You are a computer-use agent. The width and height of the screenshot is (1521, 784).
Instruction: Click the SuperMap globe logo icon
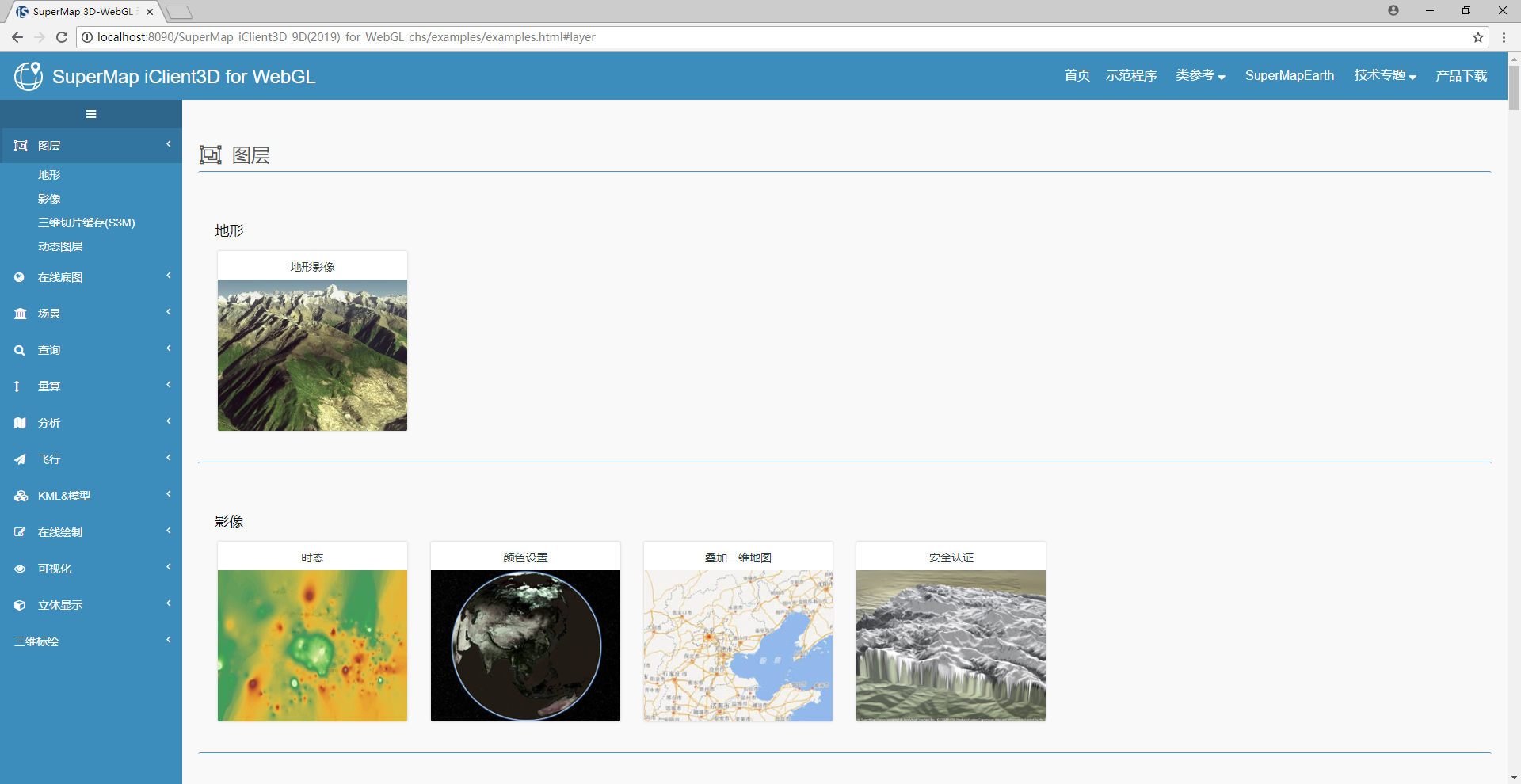29,76
